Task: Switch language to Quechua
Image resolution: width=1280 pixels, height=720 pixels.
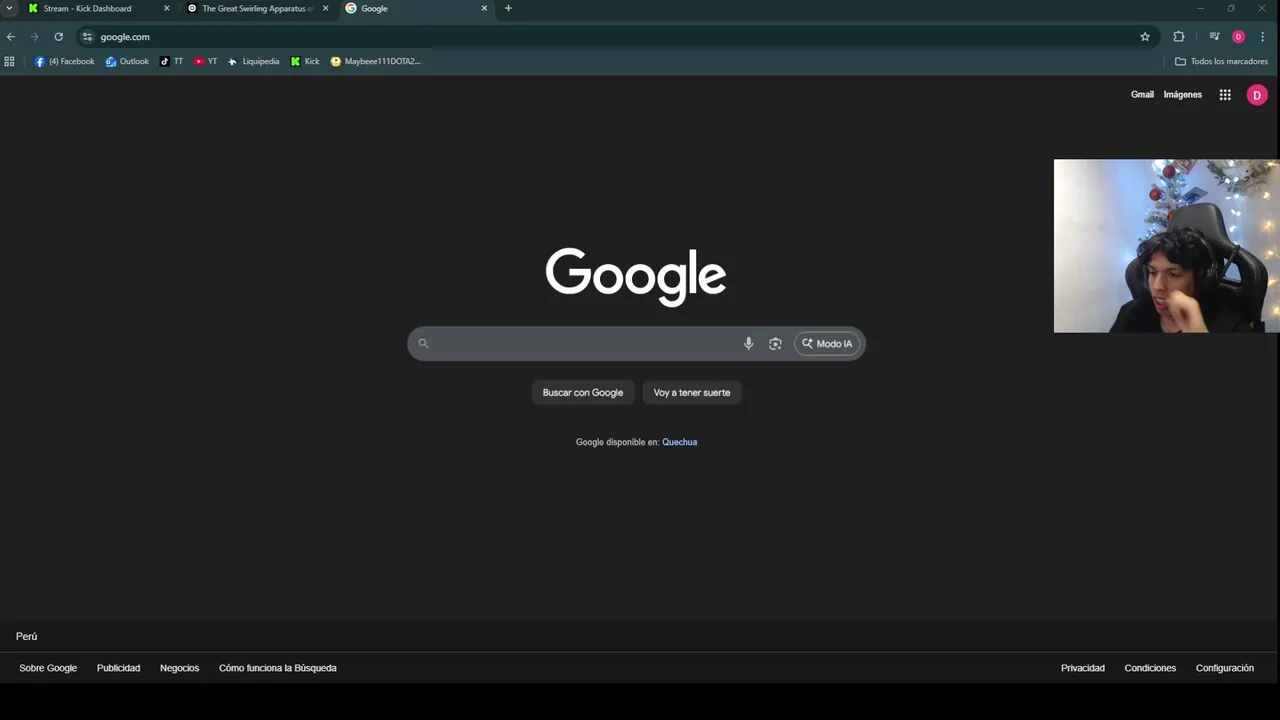Action: [x=679, y=442]
